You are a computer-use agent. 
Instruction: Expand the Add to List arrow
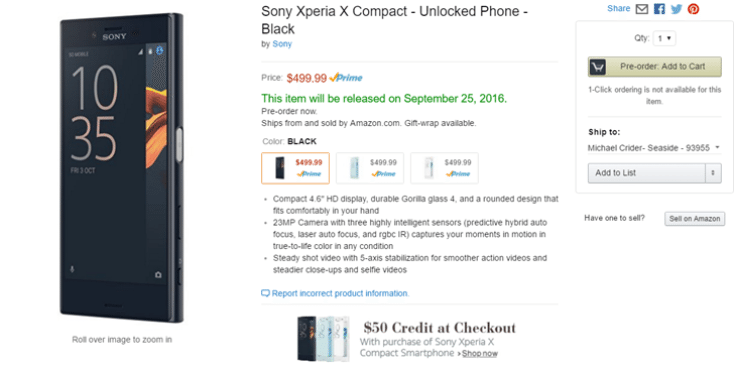[713, 173]
